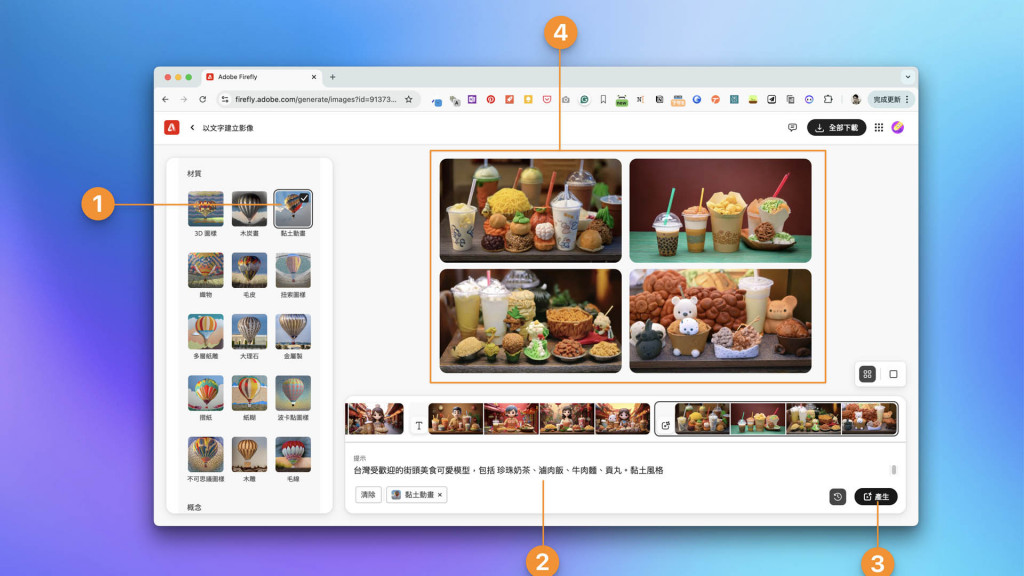Apply the 摺紙 origami material style

(205, 392)
